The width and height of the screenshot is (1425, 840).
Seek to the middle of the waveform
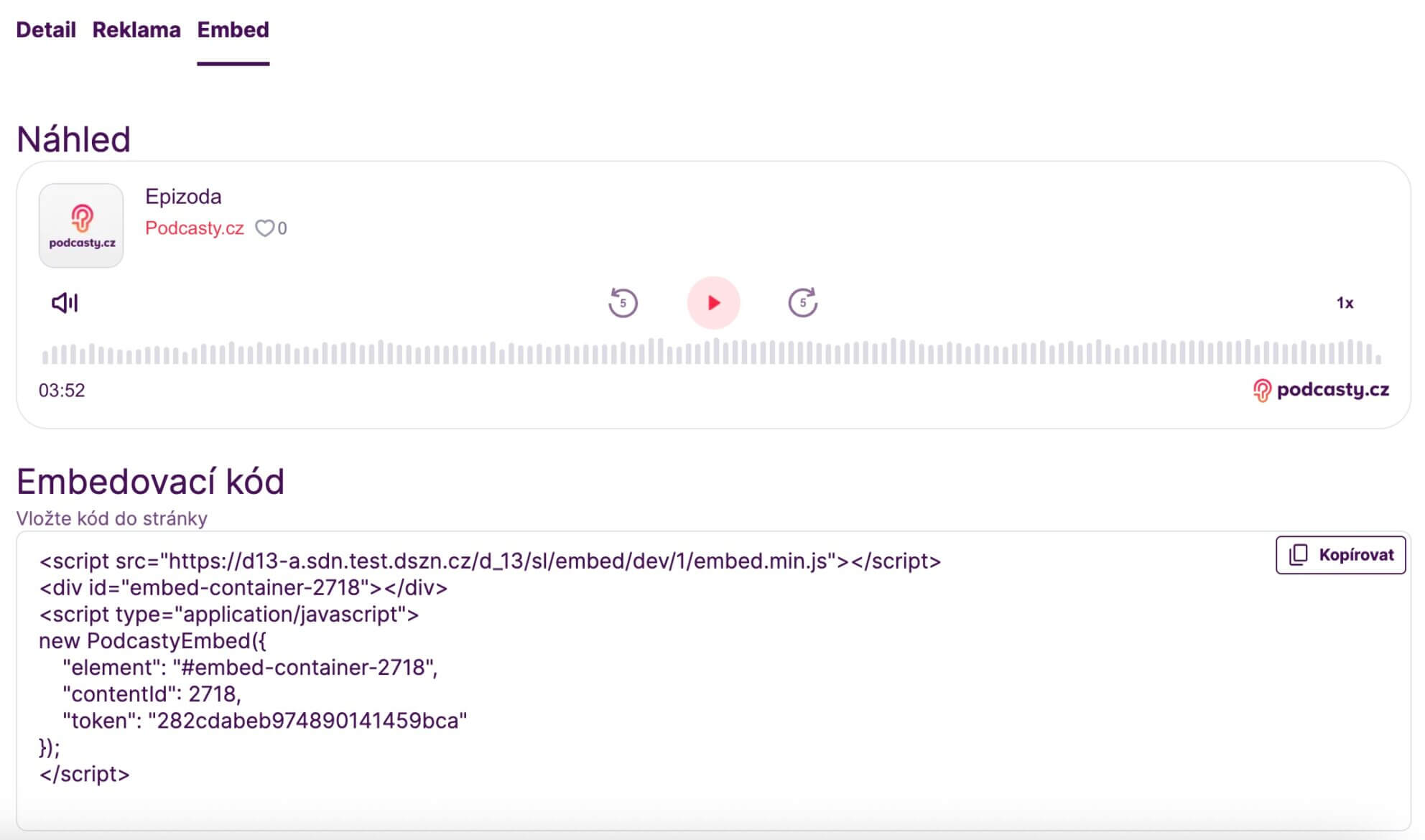pos(711,353)
